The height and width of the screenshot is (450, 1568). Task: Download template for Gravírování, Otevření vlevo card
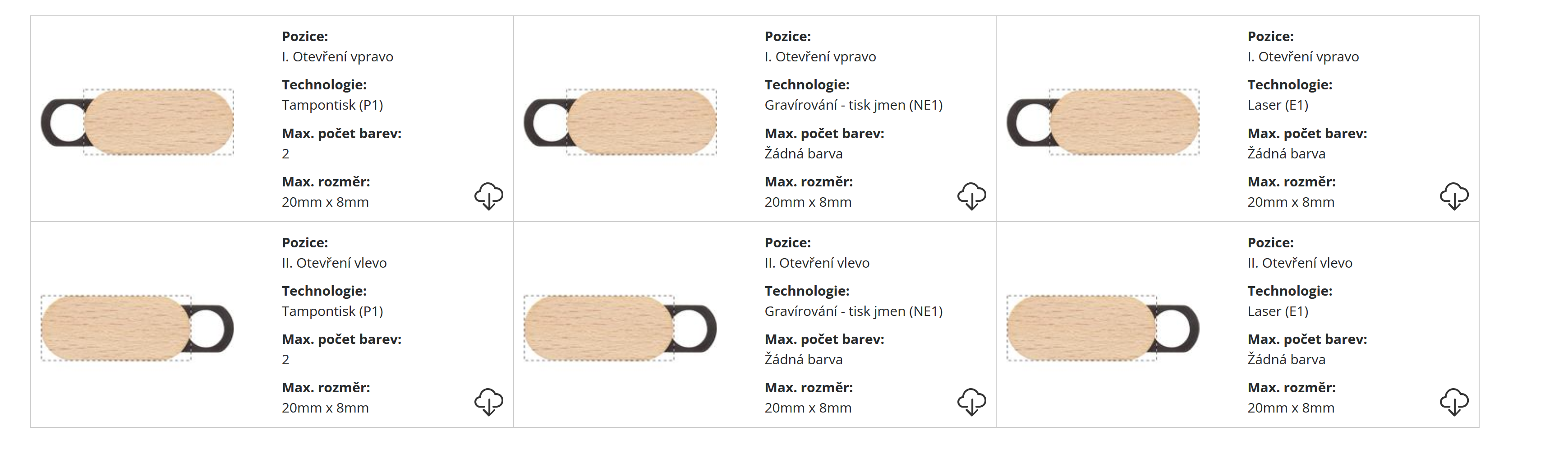(971, 402)
